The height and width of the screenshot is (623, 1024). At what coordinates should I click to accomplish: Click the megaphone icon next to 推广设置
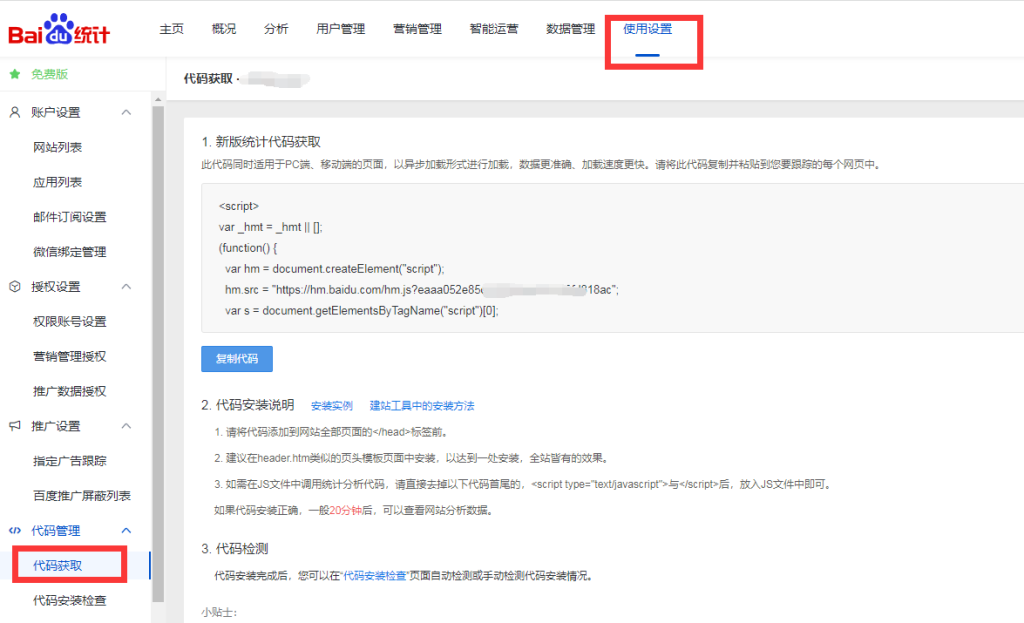(x=15, y=426)
